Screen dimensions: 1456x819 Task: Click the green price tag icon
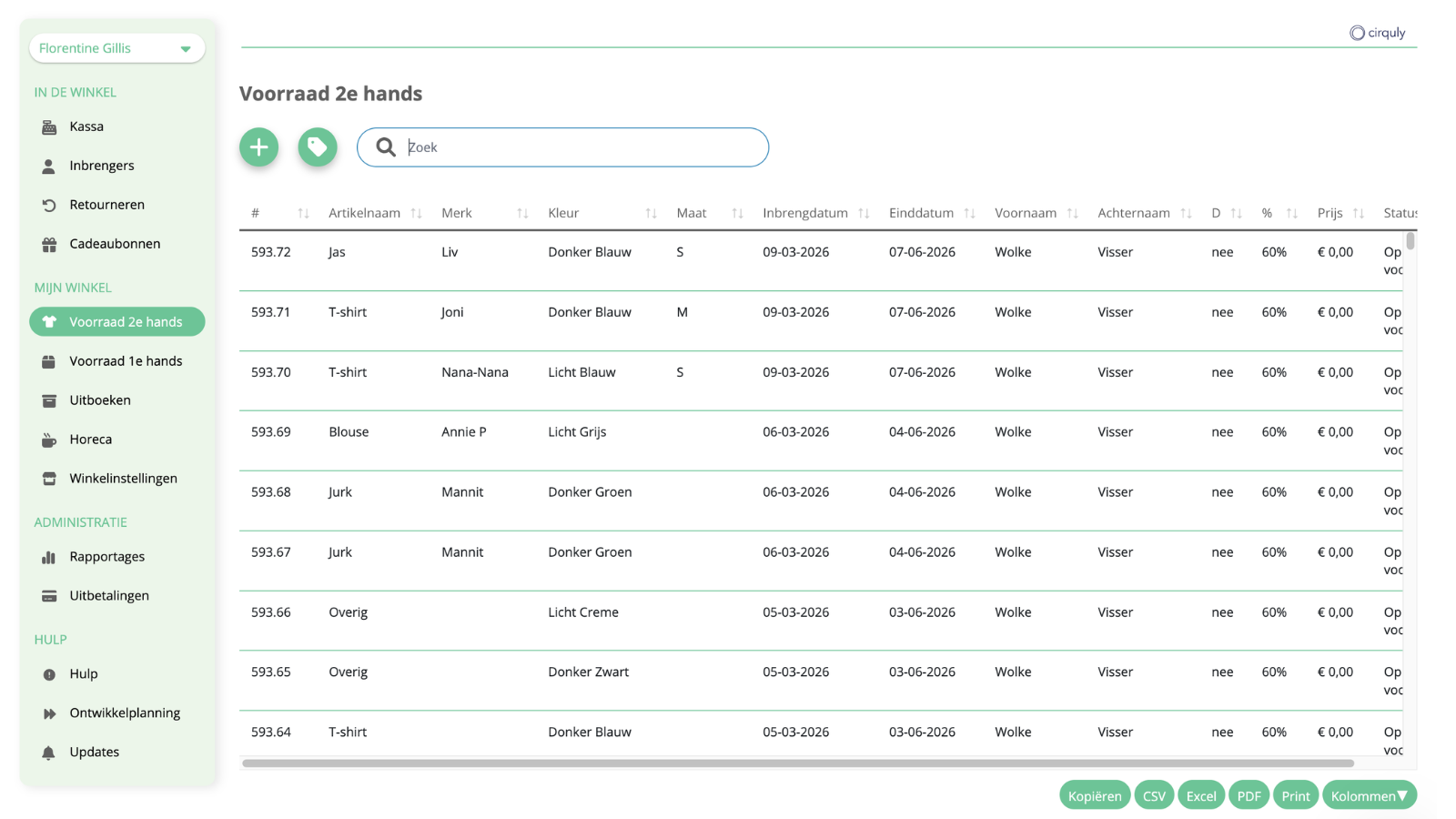coord(318,147)
